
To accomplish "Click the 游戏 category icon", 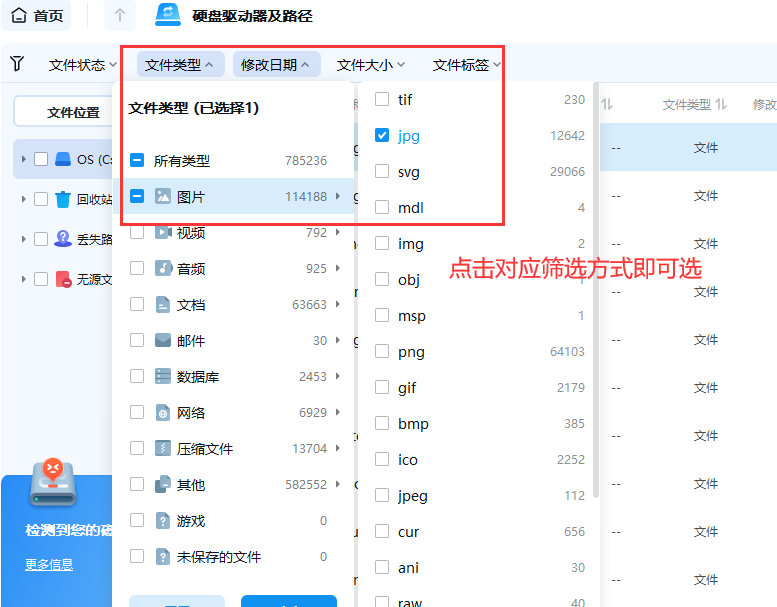I will click(163, 520).
